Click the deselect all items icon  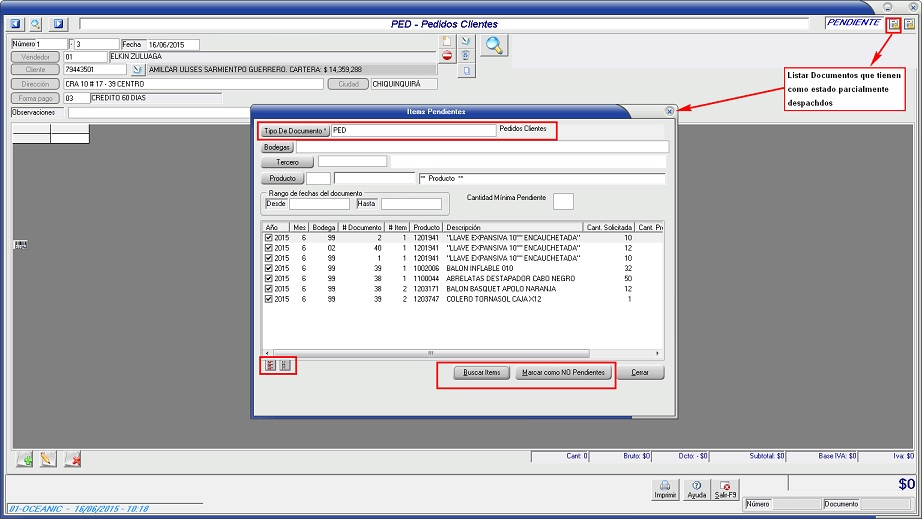(x=285, y=366)
